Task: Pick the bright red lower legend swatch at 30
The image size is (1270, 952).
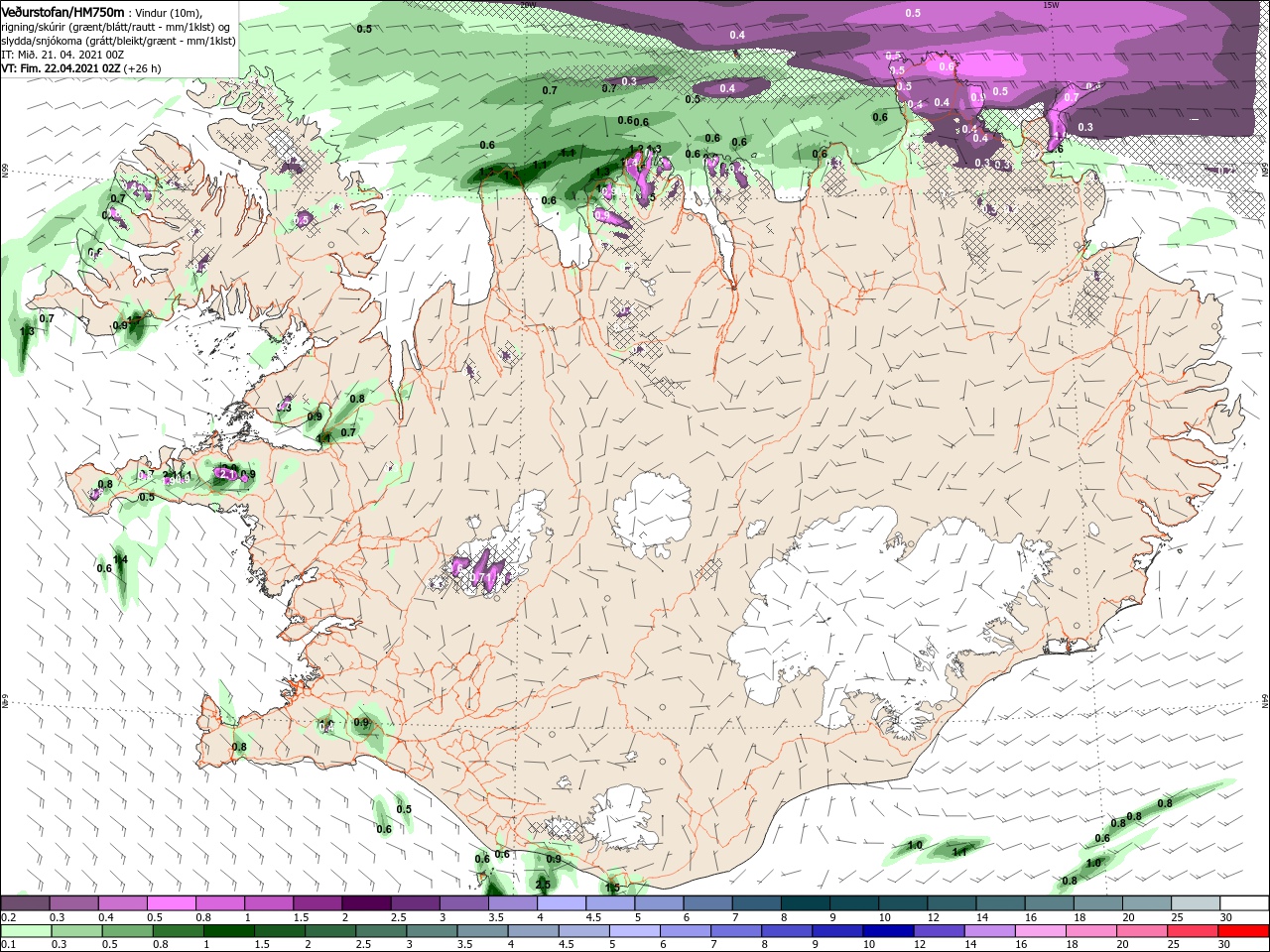Action: pyautogui.click(x=1244, y=931)
